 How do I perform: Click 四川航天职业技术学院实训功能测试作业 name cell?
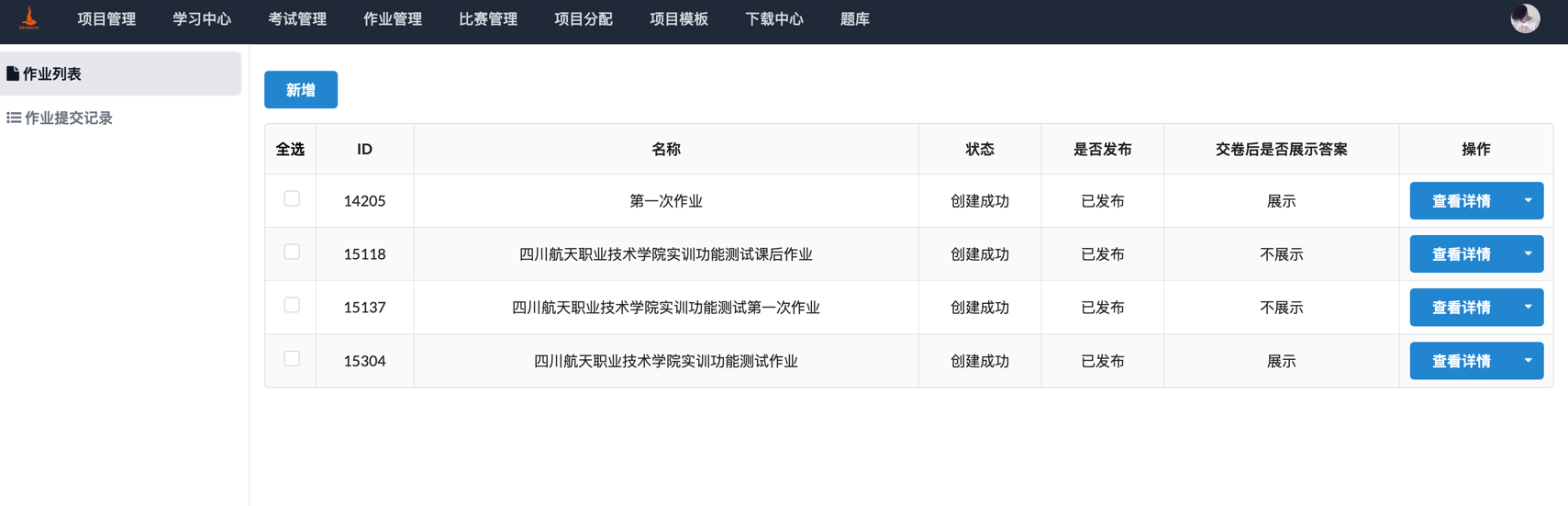(666, 361)
